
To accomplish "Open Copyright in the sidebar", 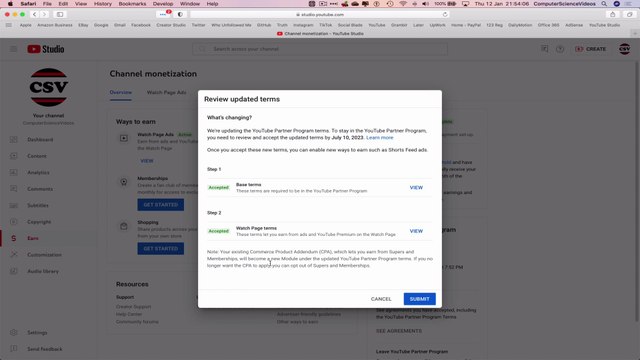I will point(39,222).
